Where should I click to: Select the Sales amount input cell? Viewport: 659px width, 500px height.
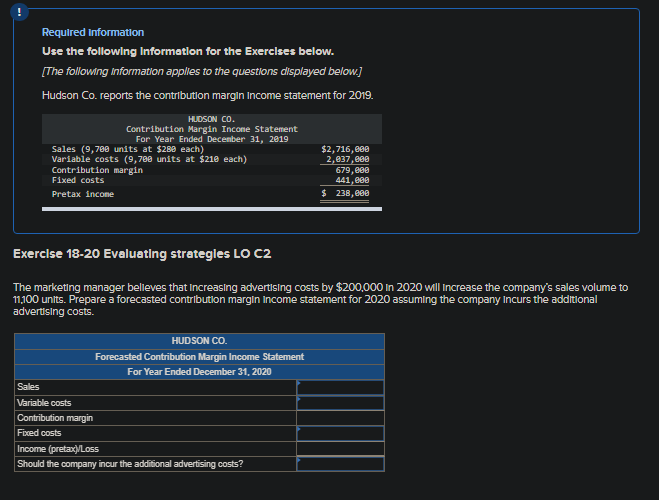340,387
